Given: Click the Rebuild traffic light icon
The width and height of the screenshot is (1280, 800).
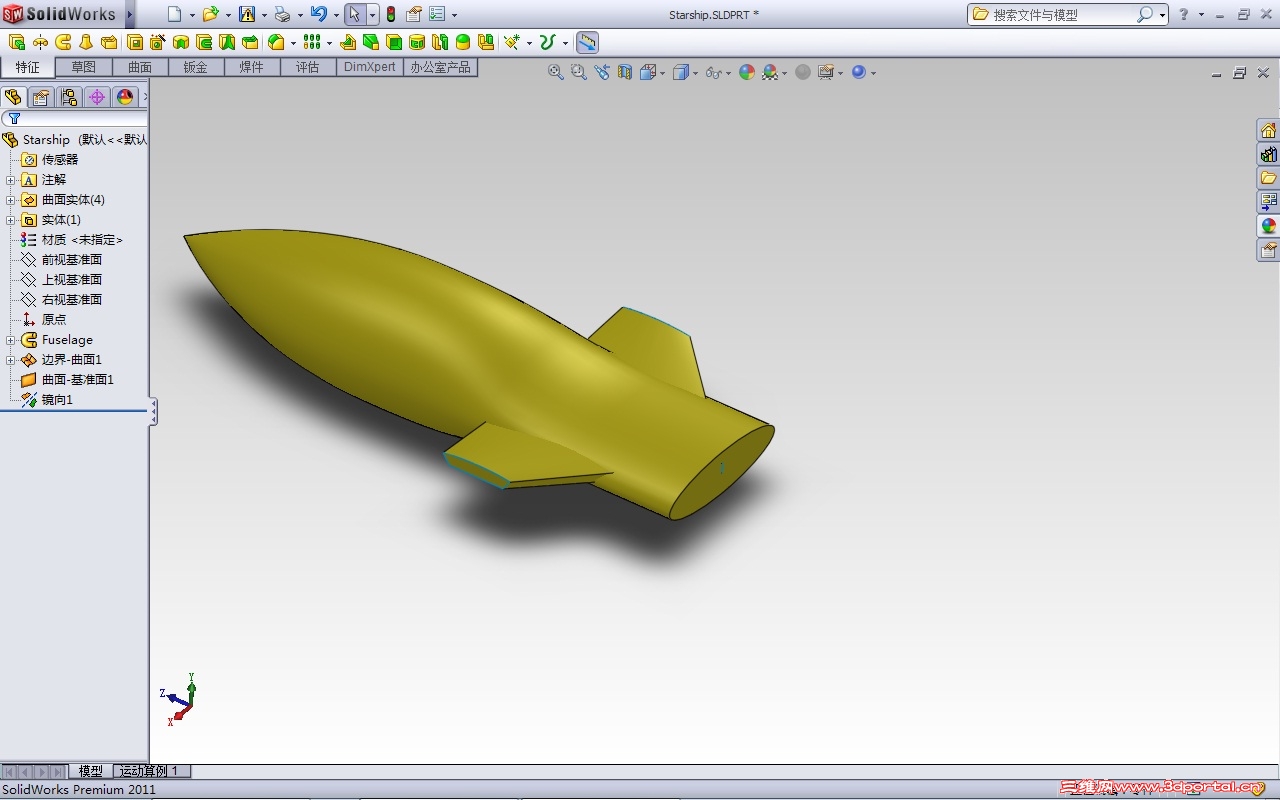Looking at the screenshot, I should click(x=390, y=14).
